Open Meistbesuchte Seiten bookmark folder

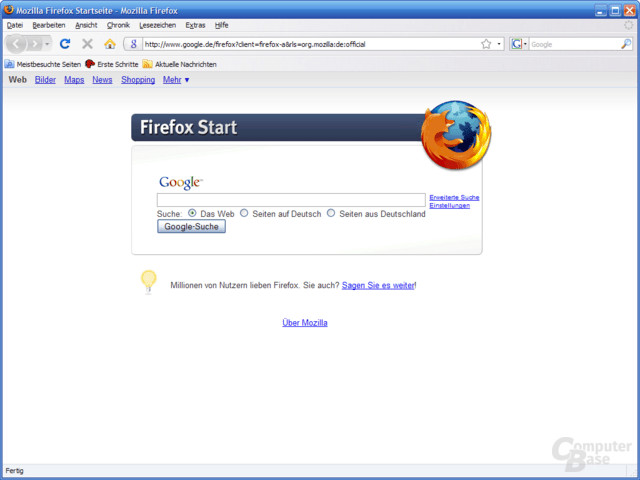tap(43, 64)
